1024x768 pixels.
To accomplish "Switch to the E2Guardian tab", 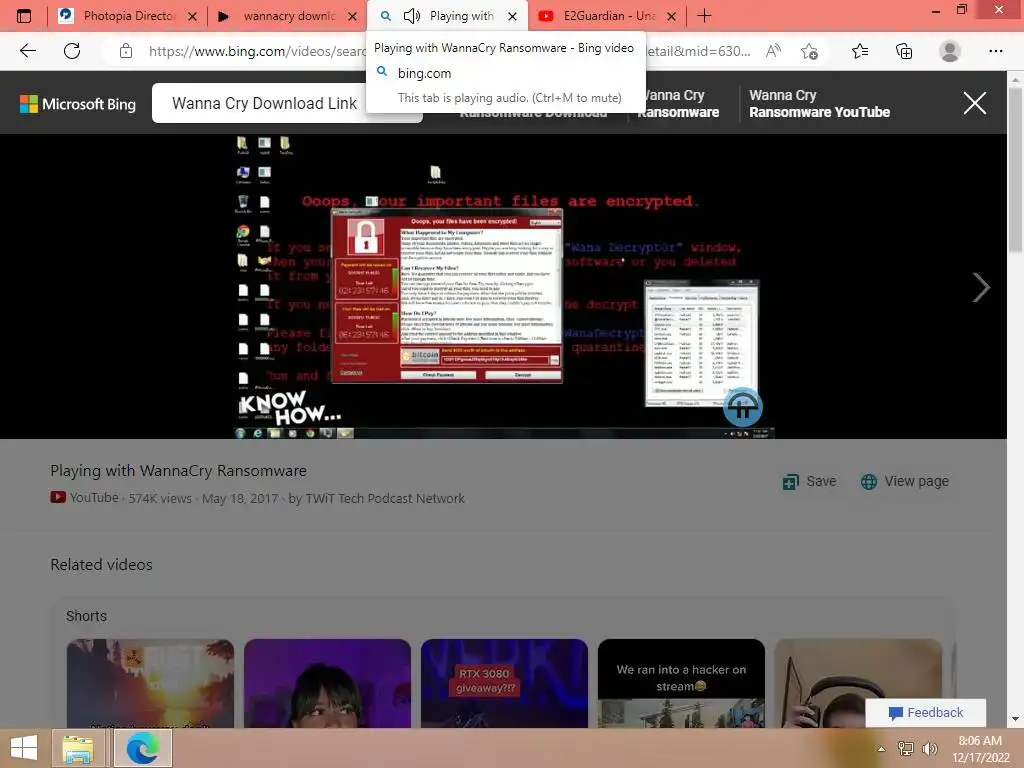I will click(x=608, y=16).
